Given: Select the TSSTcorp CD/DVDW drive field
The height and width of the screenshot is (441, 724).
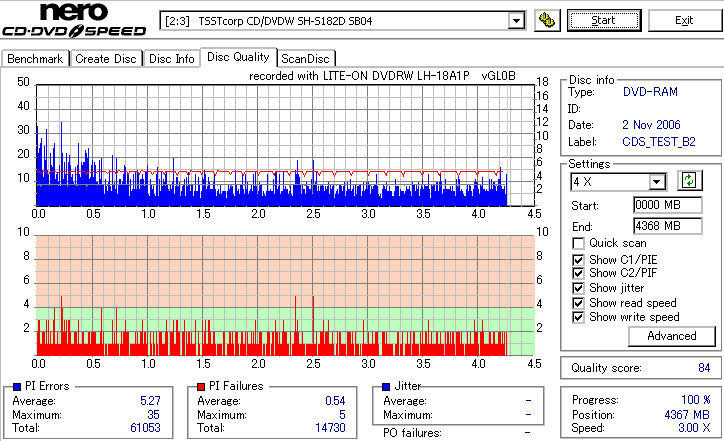Looking at the screenshot, I should click(x=343, y=21).
